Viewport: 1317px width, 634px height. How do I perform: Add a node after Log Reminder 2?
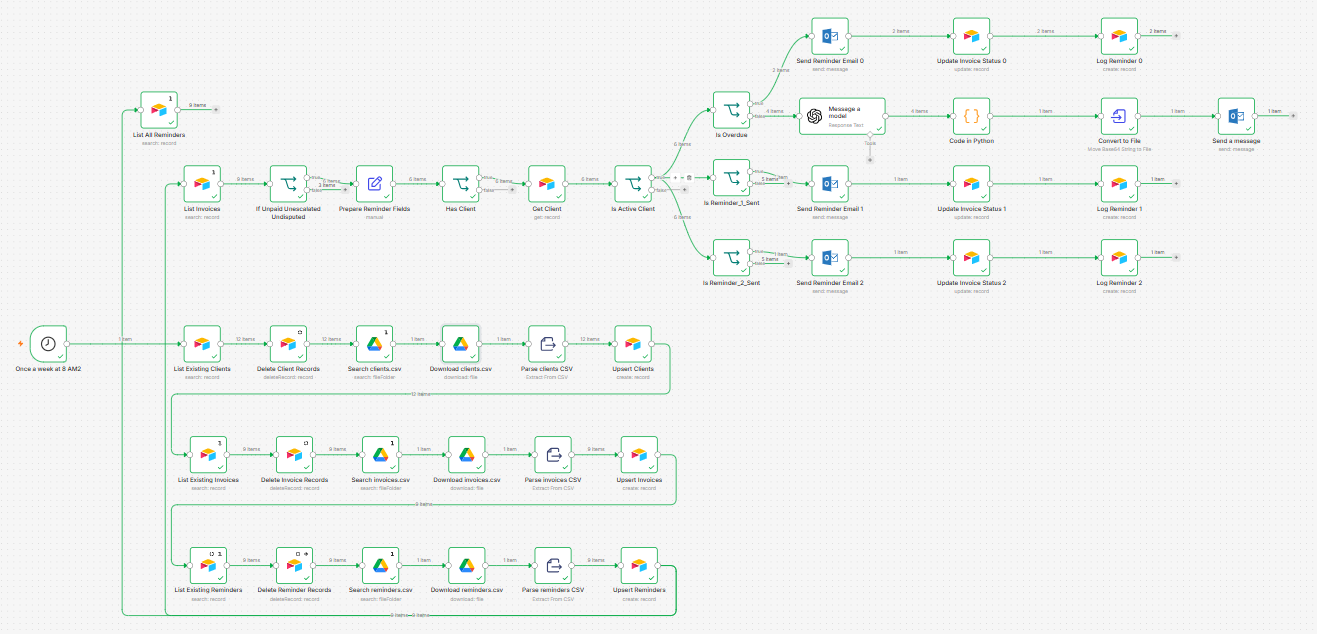point(1176,258)
